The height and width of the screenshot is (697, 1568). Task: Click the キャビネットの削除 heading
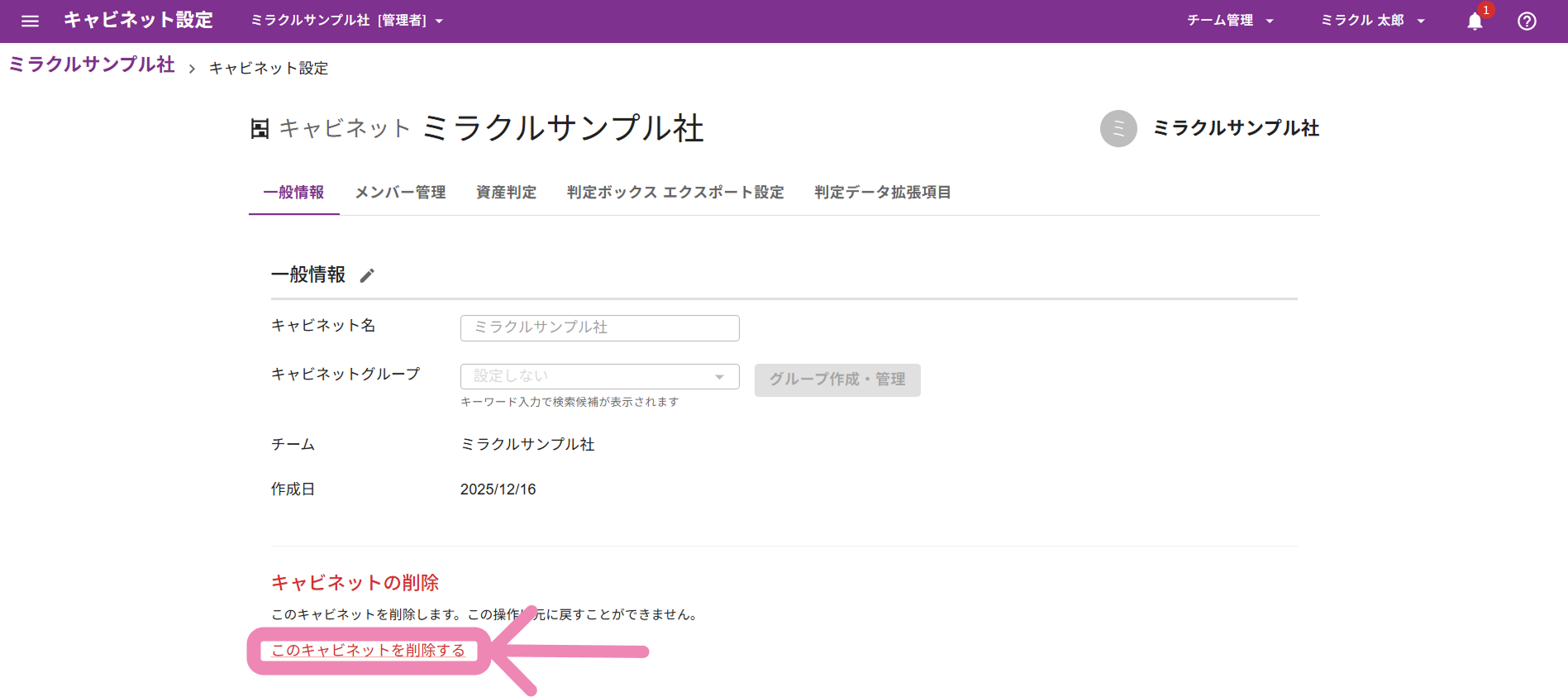355,583
